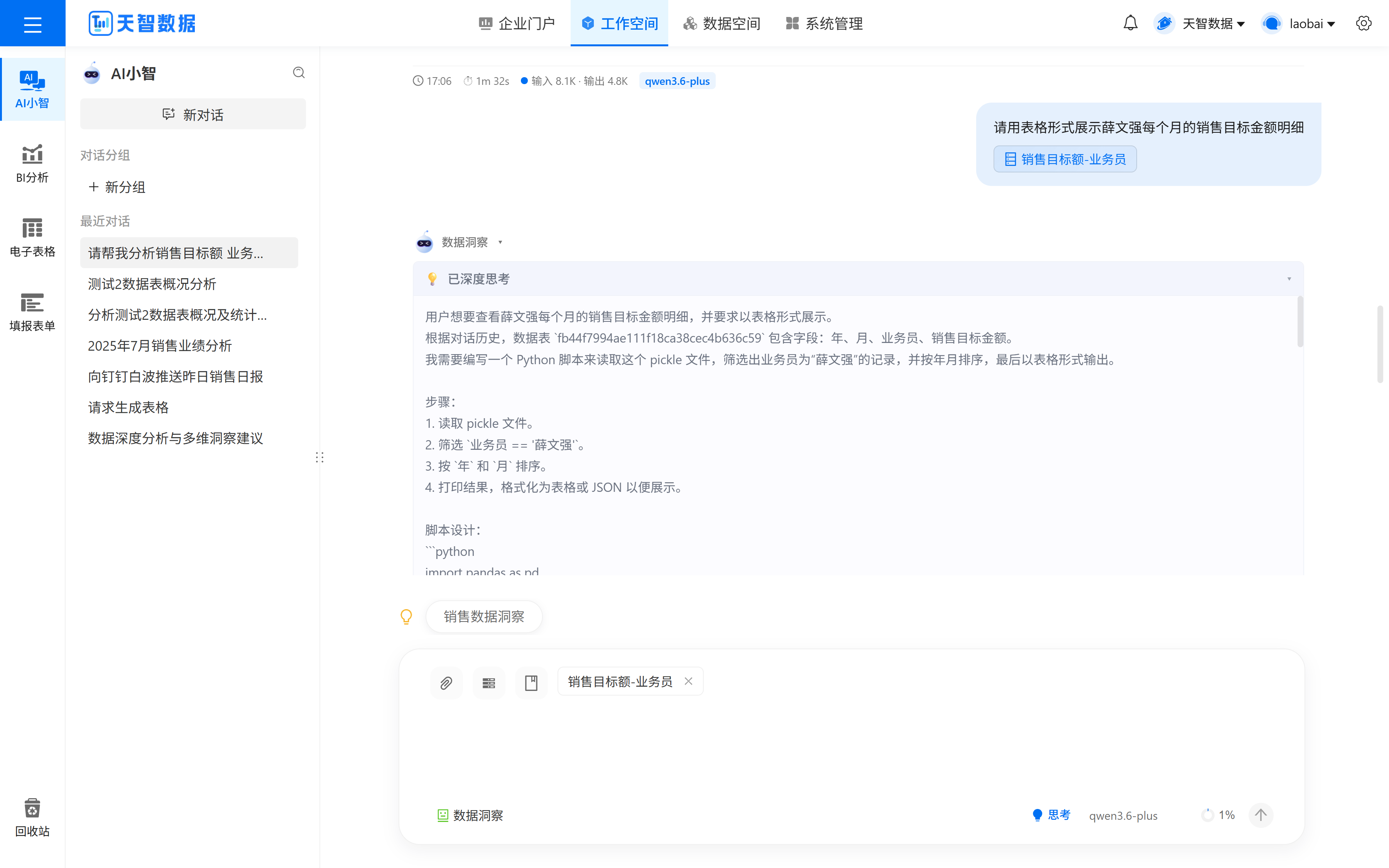Start a 新对话
The width and height of the screenshot is (1389, 868).
click(x=193, y=114)
